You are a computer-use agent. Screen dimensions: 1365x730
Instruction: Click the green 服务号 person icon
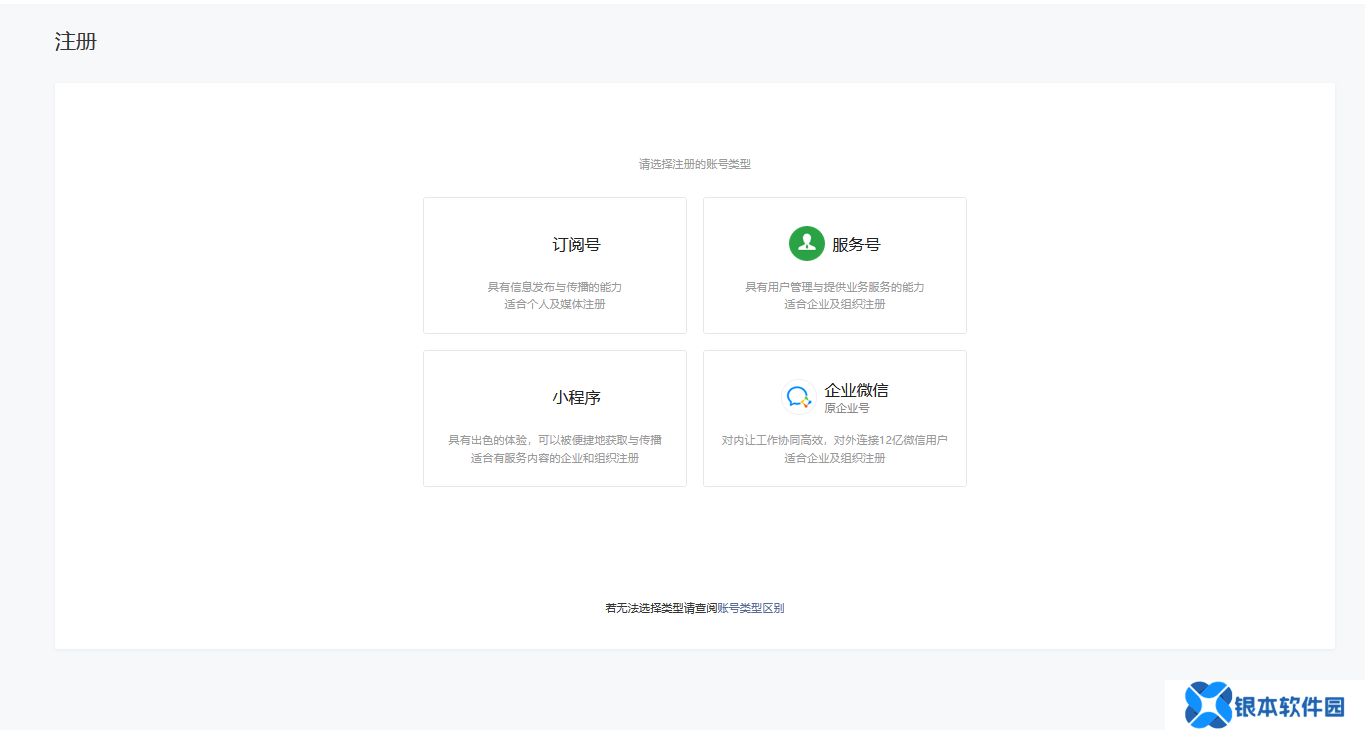pos(806,244)
